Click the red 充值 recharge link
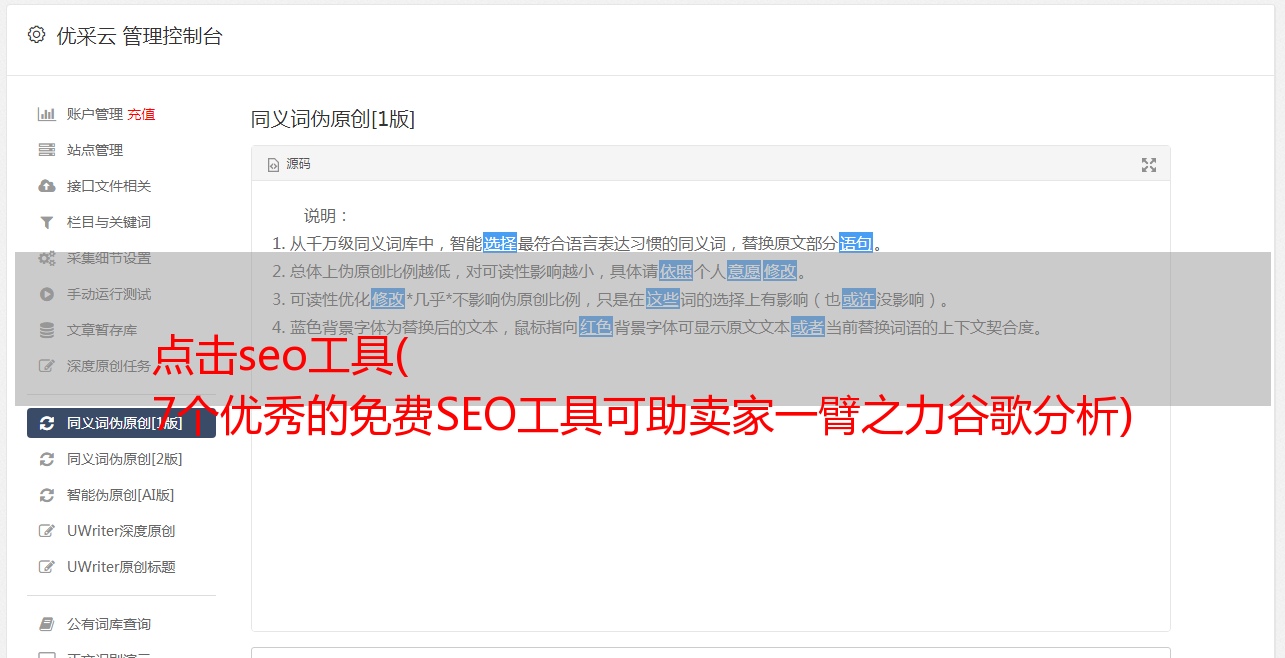Image resolution: width=1285 pixels, height=658 pixels. click(x=141, y=114)
